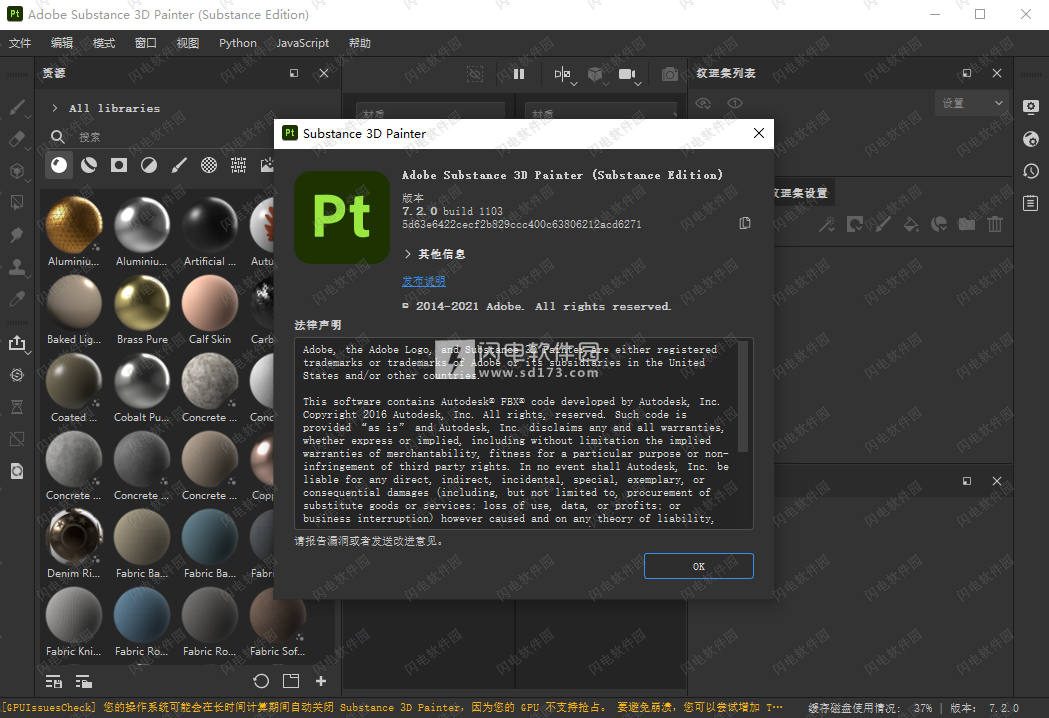Click the resource updater page icon
Image resolution: width=1049 pixels, height=718 pixels.
[x=17, y=471]
